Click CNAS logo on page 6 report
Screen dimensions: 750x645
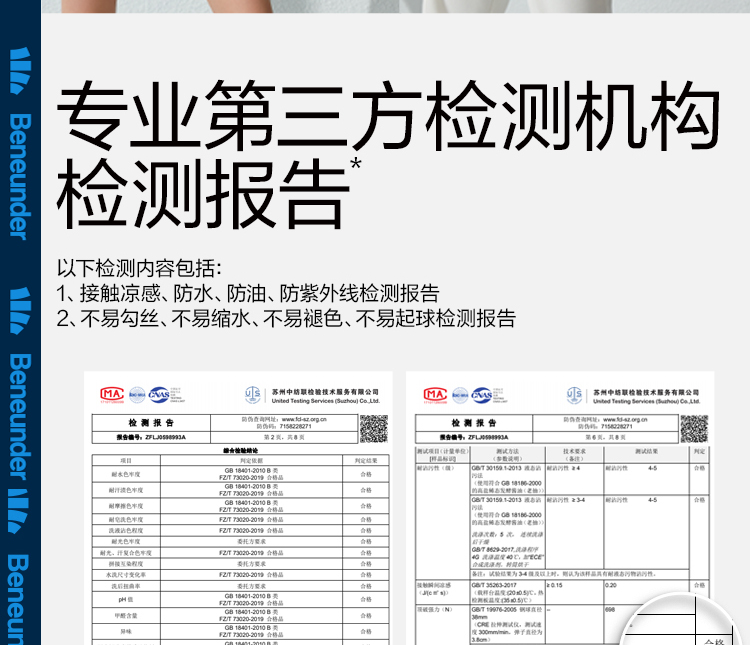(482, 395)
